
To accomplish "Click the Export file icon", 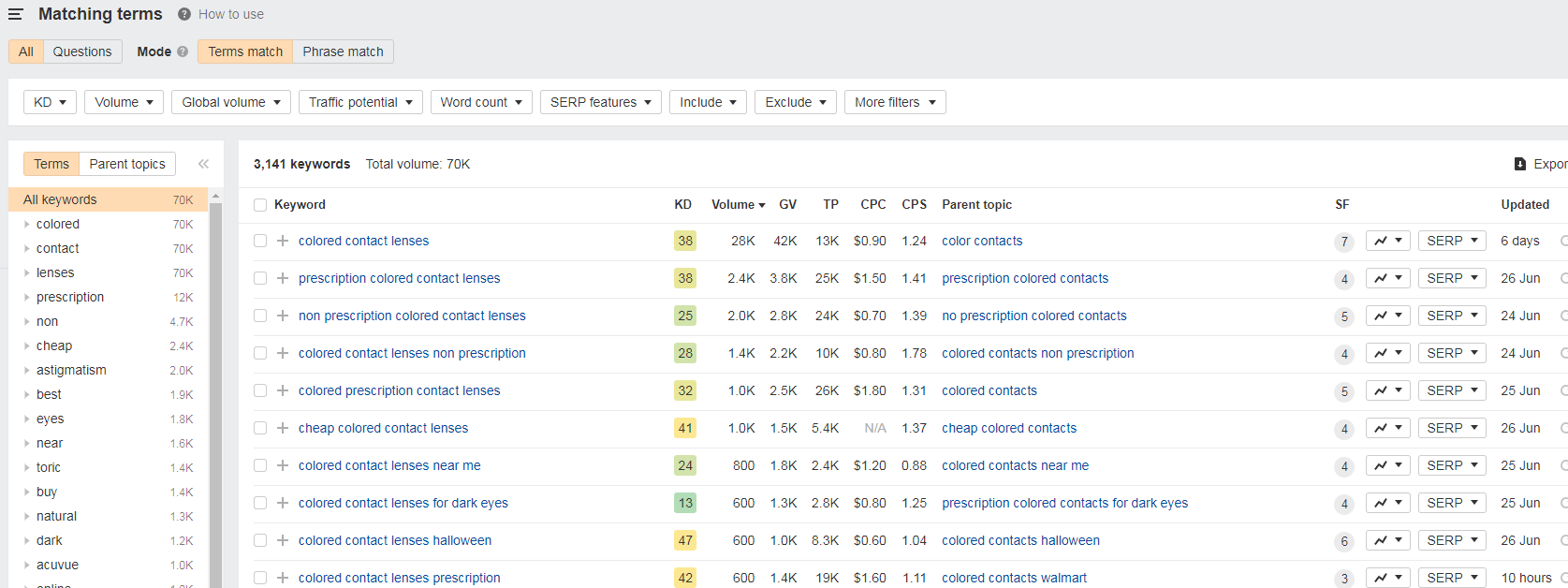I will pos(1520,164).
